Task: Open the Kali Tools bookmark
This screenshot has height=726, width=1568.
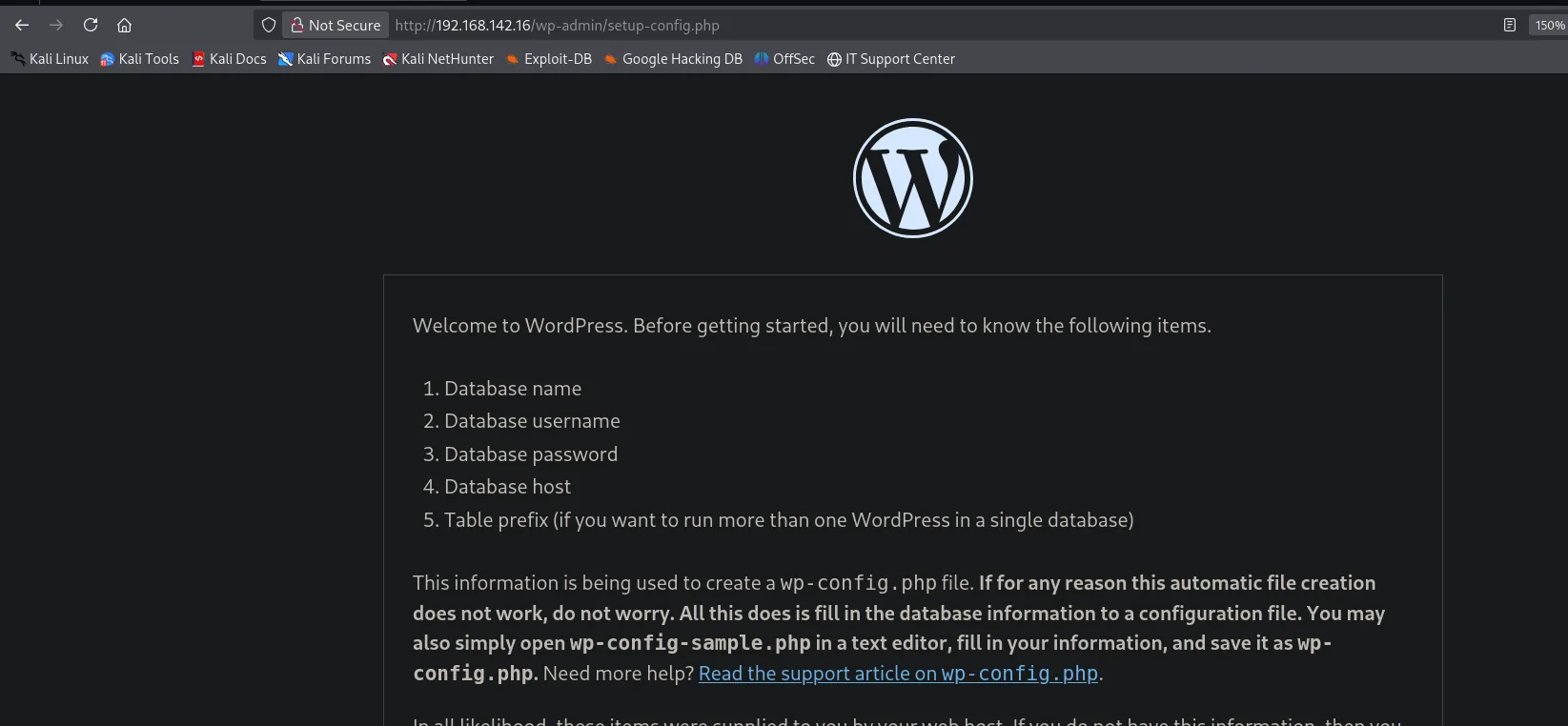Action: [140, 59]
